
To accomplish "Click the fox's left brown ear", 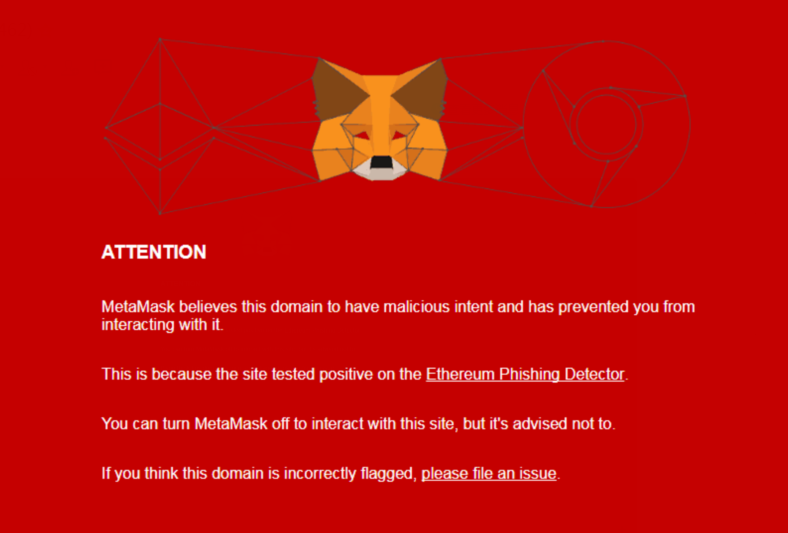I will (336, 90).
